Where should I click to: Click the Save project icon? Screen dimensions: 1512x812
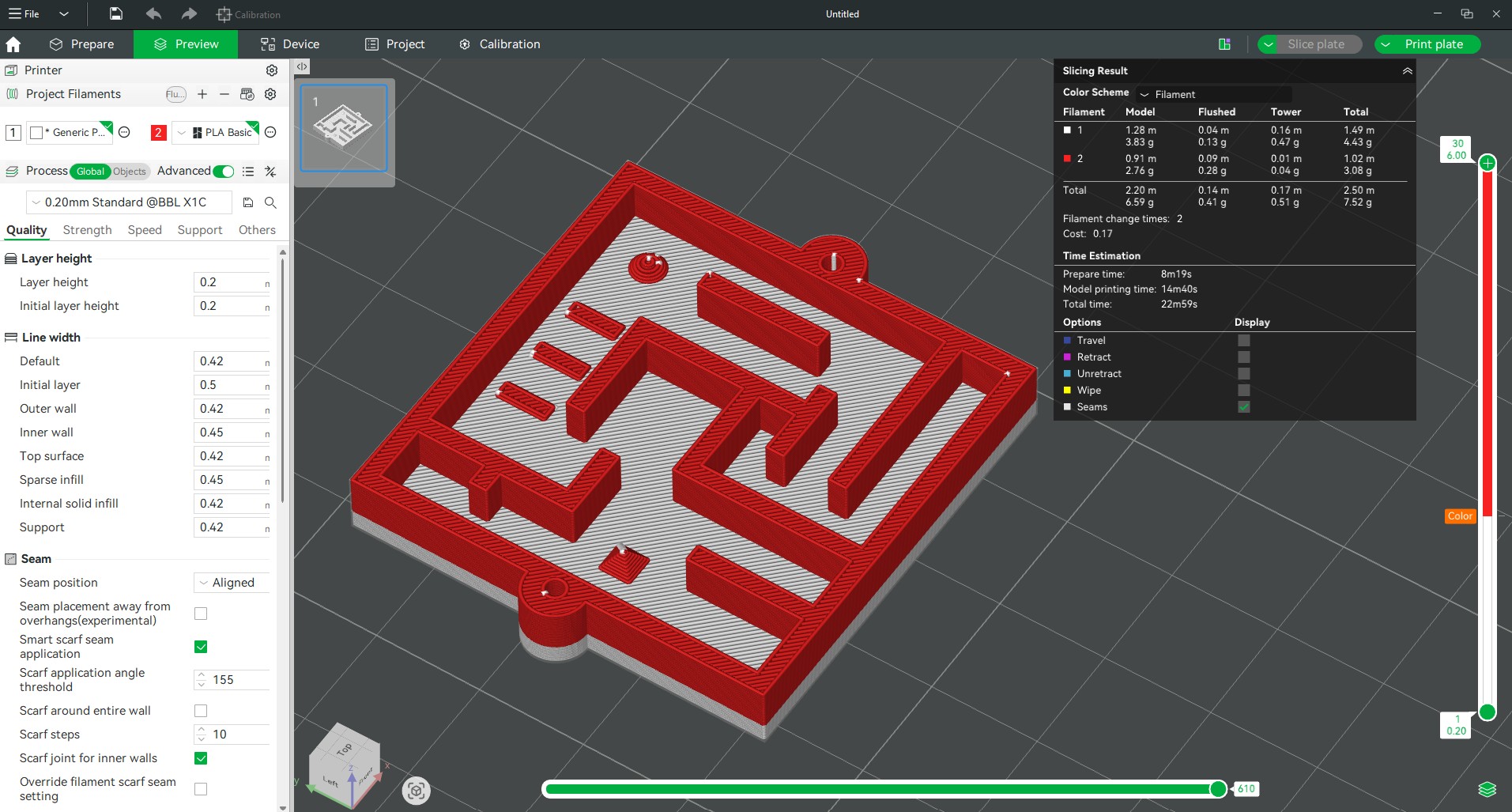[116, 13]
